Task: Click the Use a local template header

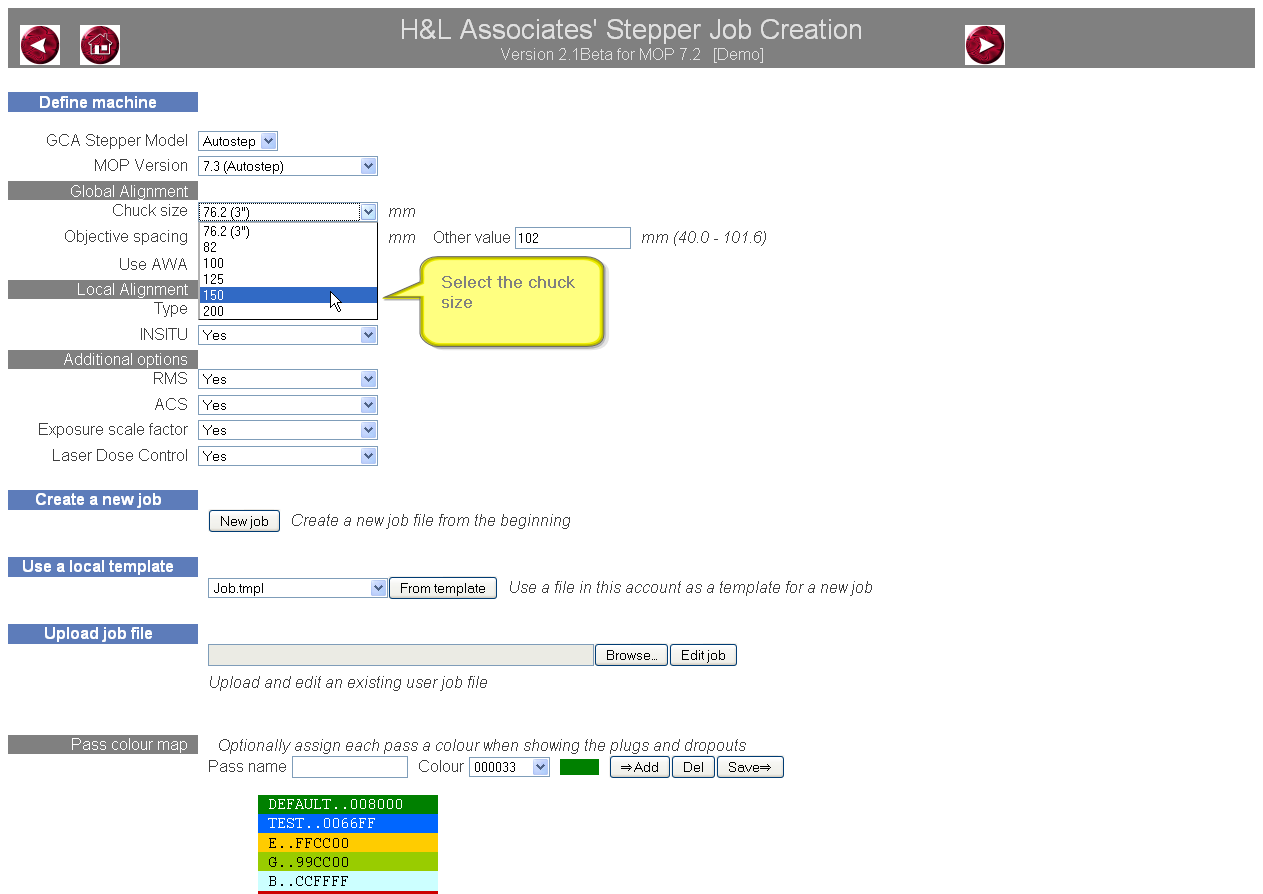Action: pyautogui.click(x=103, y=567)
